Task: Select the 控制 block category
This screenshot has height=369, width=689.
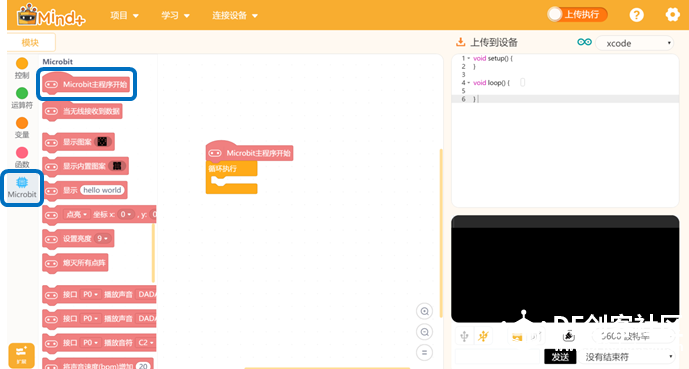Action: (x=22, y=69)
